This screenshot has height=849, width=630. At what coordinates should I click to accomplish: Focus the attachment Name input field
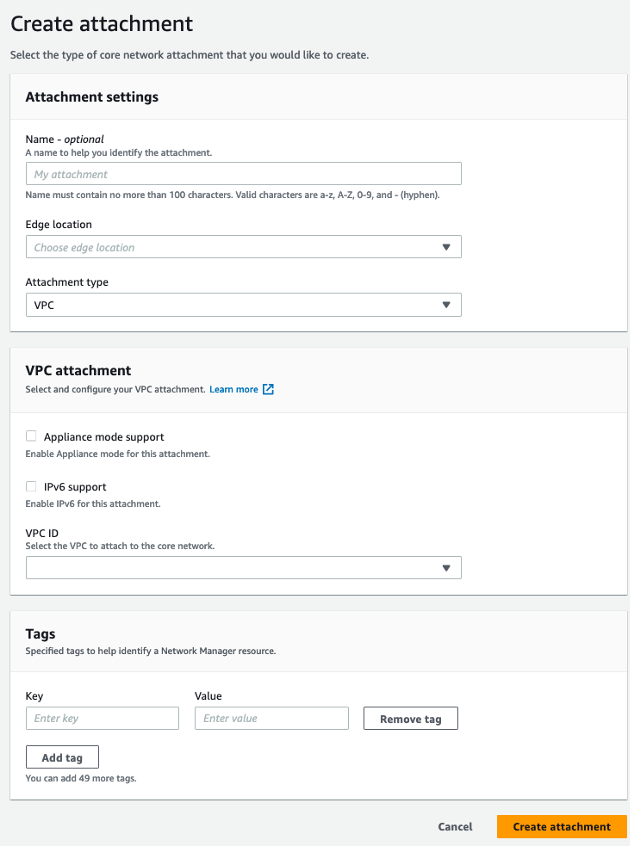243,174
